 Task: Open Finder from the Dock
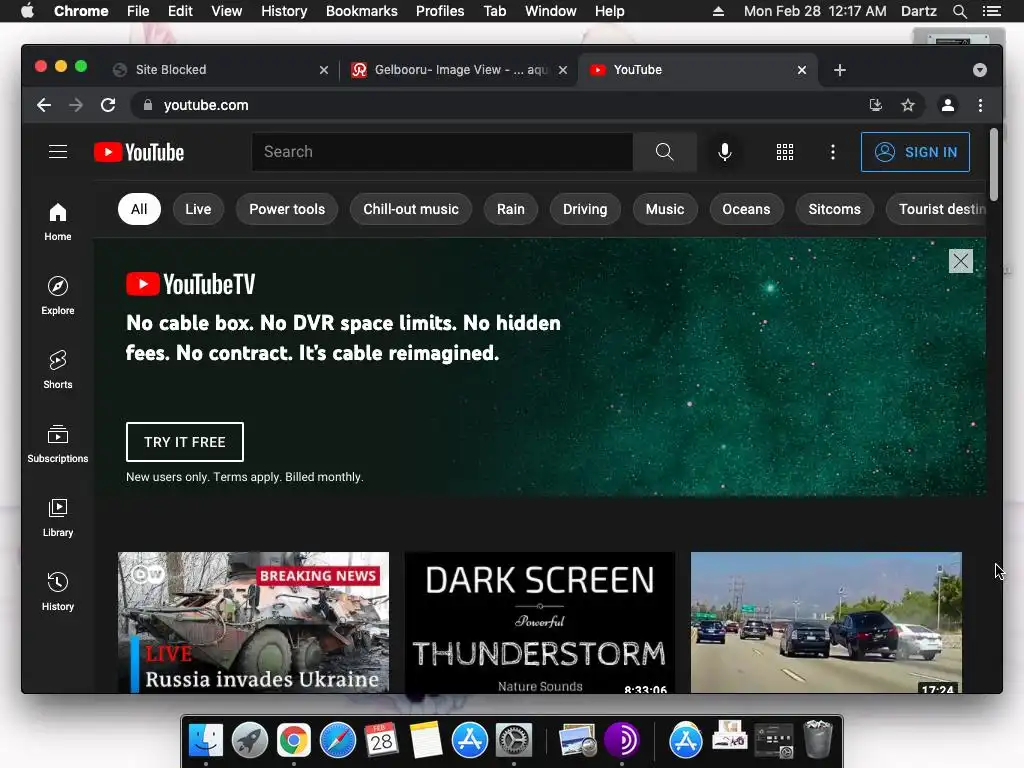tap(206, 740)
